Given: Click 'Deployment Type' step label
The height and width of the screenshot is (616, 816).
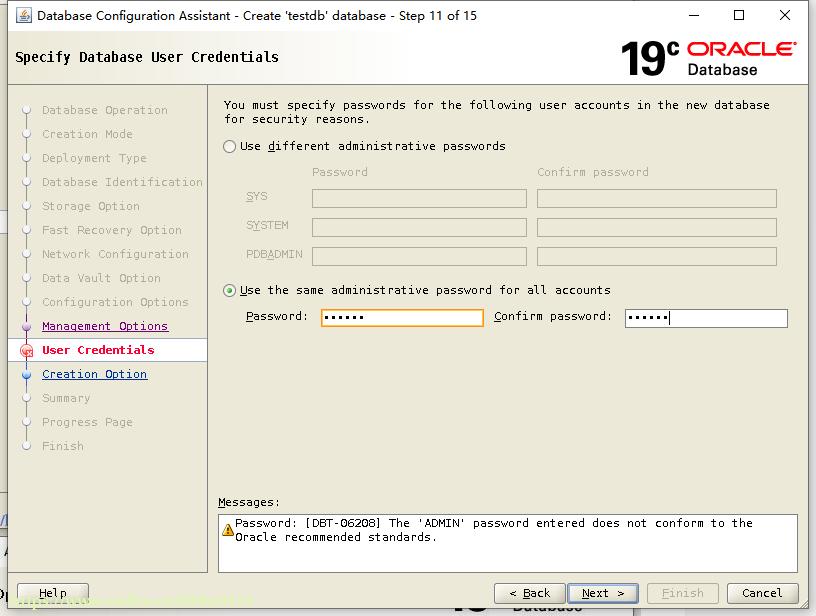Looking at the screenshot, I should pos(94,158).
